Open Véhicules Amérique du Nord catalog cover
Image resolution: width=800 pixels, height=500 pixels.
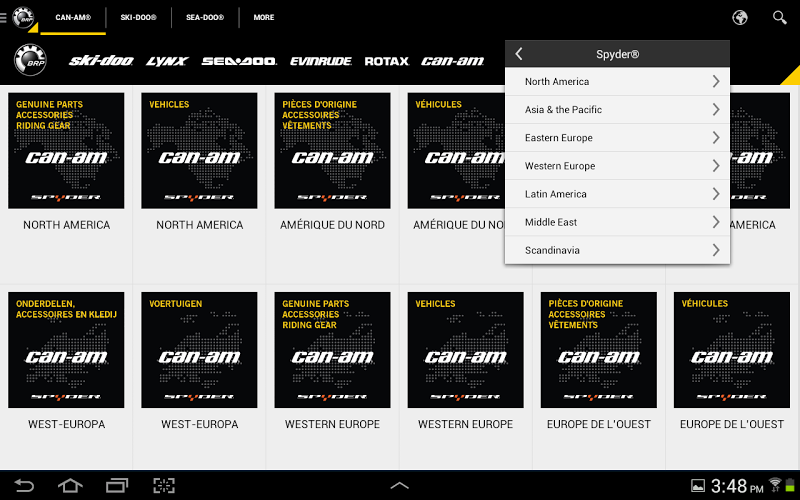tap(456, 151)
